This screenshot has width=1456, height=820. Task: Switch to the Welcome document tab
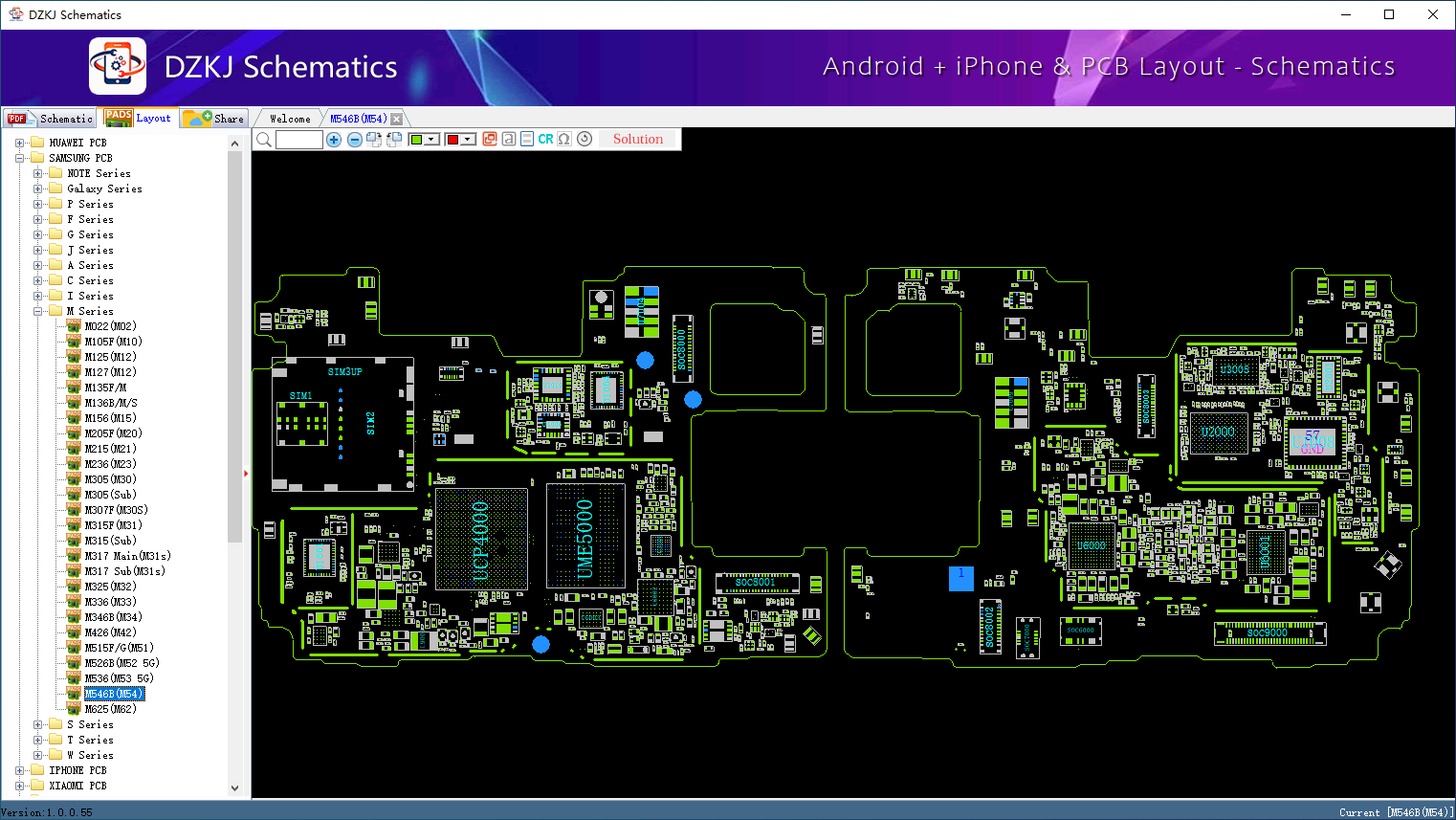(x=290, y=119)
